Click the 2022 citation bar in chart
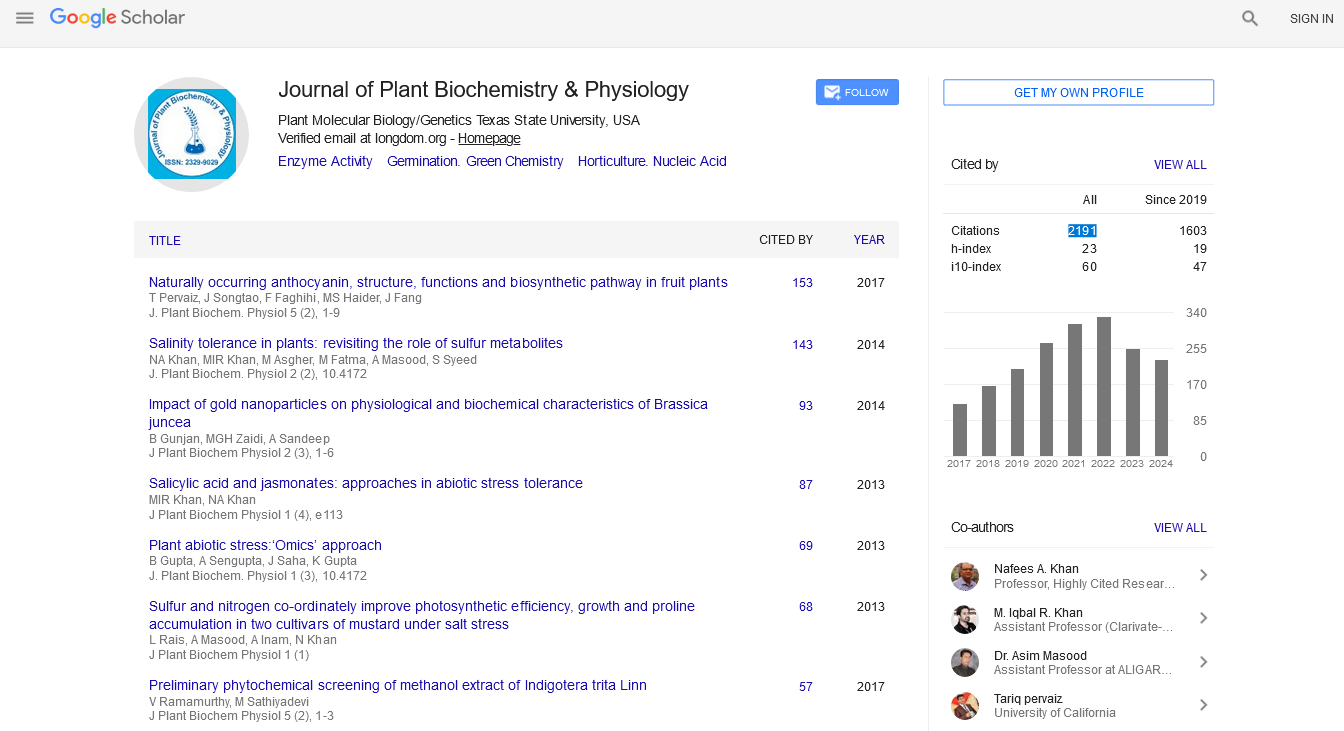This screenshot has height=731, width=1344. point(1103,386)
